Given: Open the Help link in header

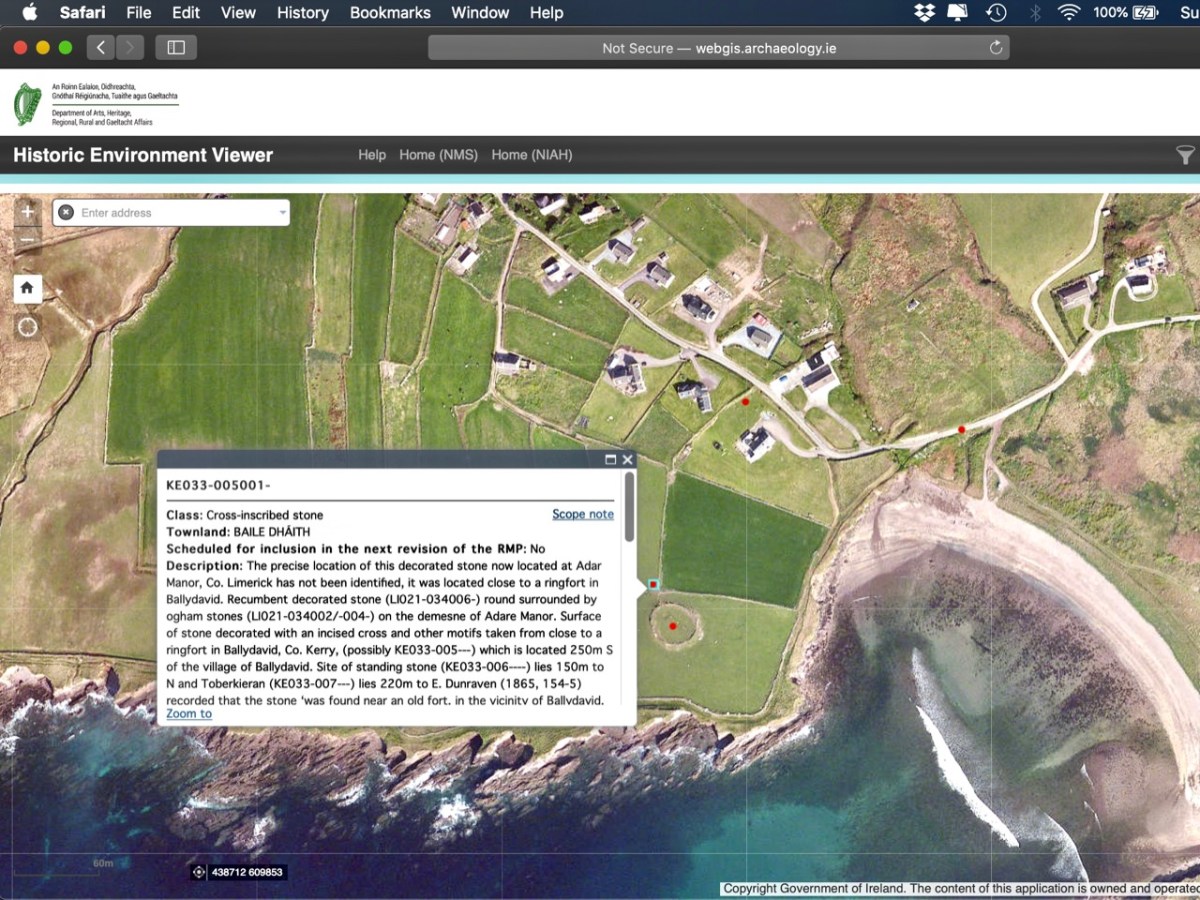Looking at the screenshot, I should pos(372,155).
